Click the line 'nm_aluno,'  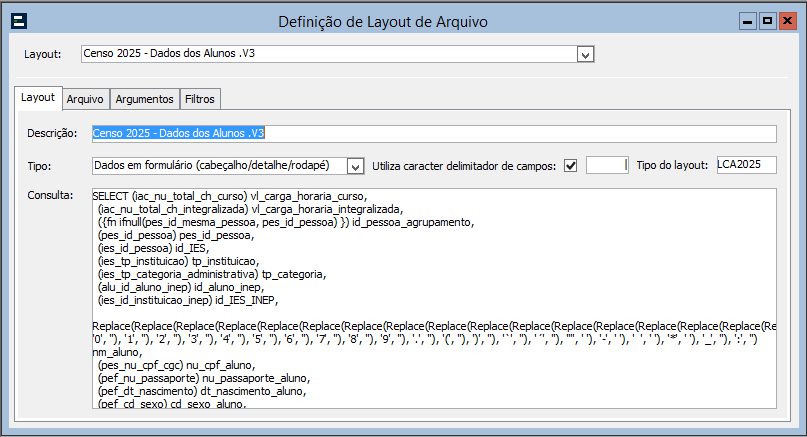[117, 353]
